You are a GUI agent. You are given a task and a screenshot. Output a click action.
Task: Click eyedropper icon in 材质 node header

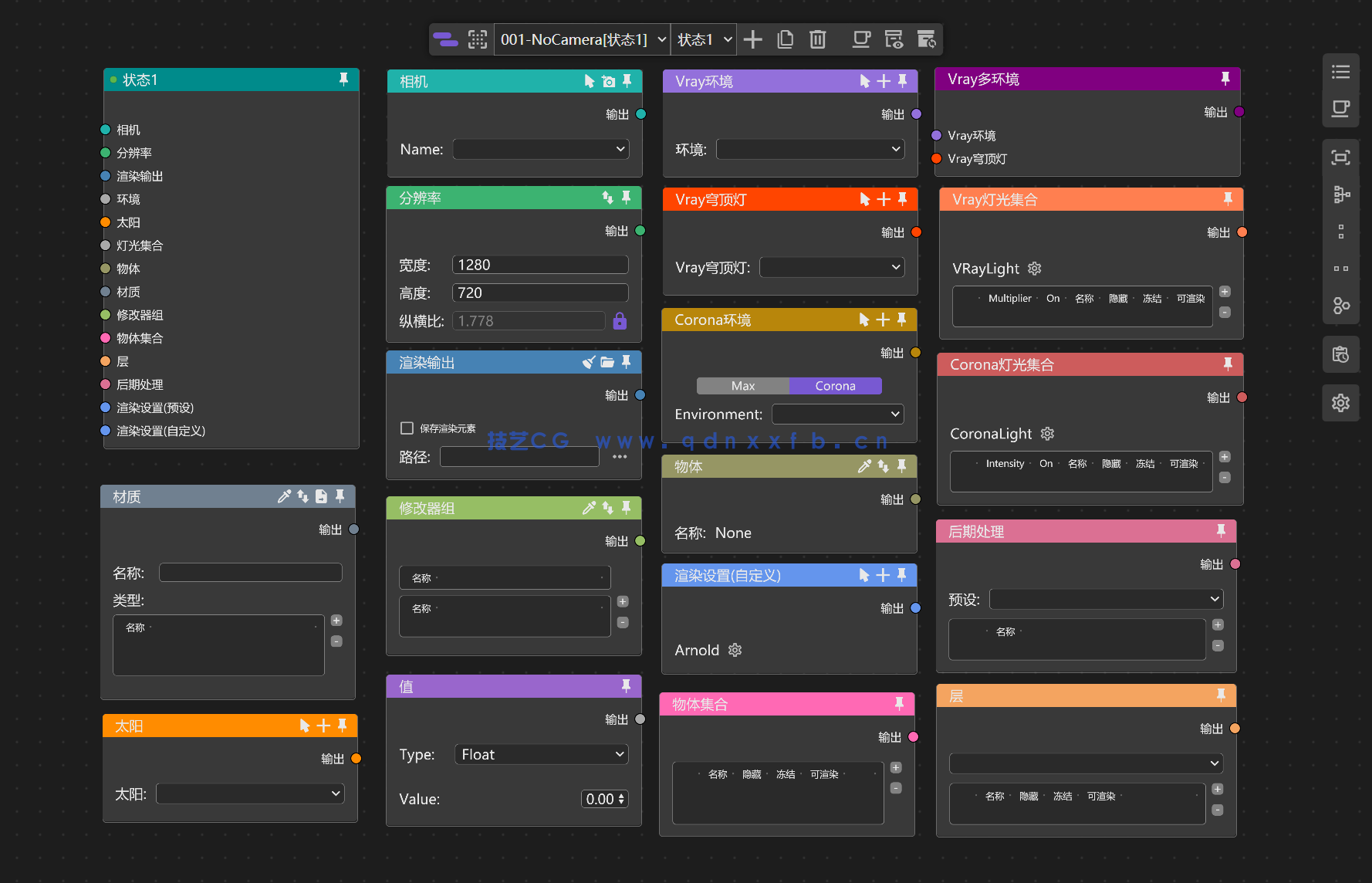point(284,496)
